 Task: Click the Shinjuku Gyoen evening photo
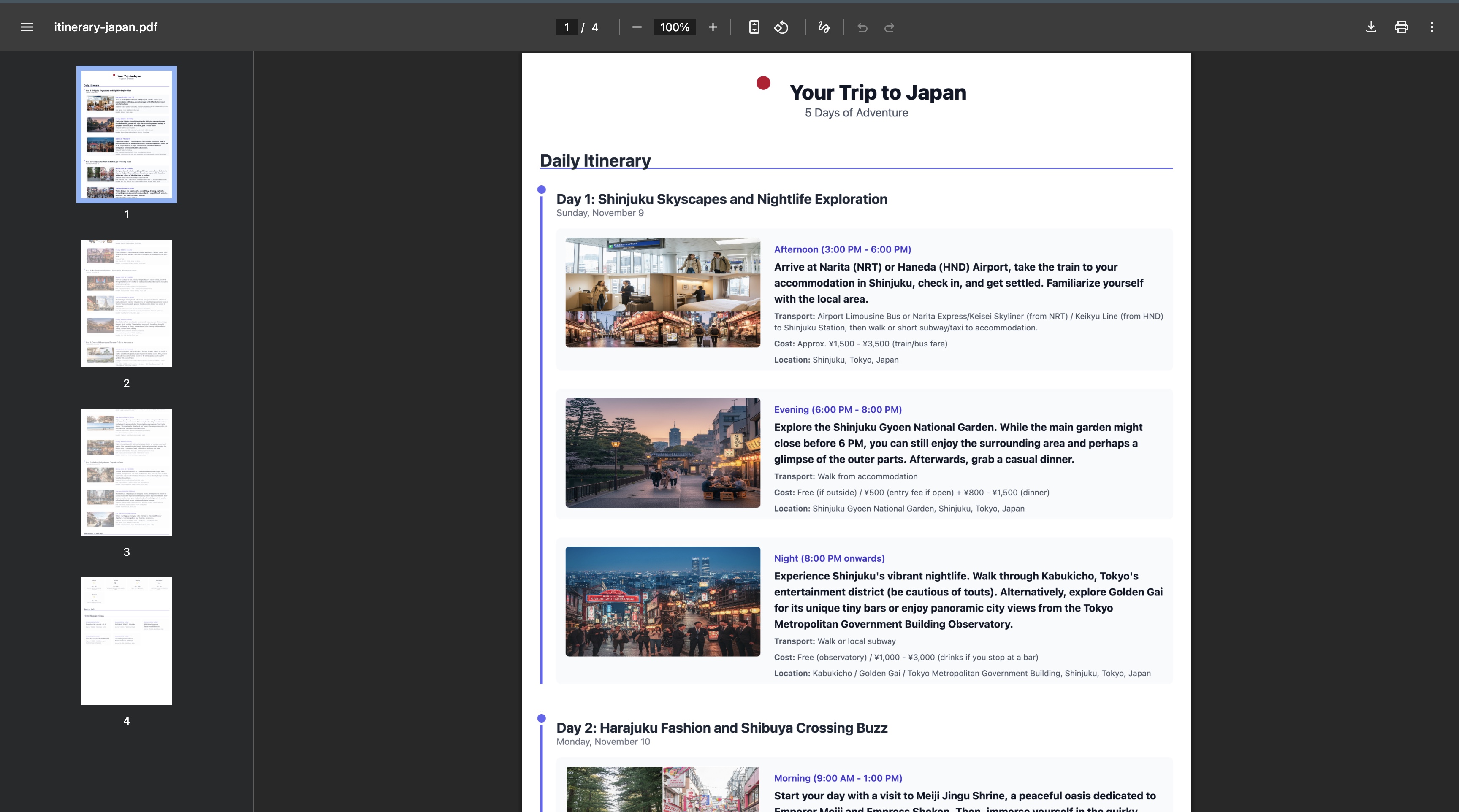pos(663,452)
